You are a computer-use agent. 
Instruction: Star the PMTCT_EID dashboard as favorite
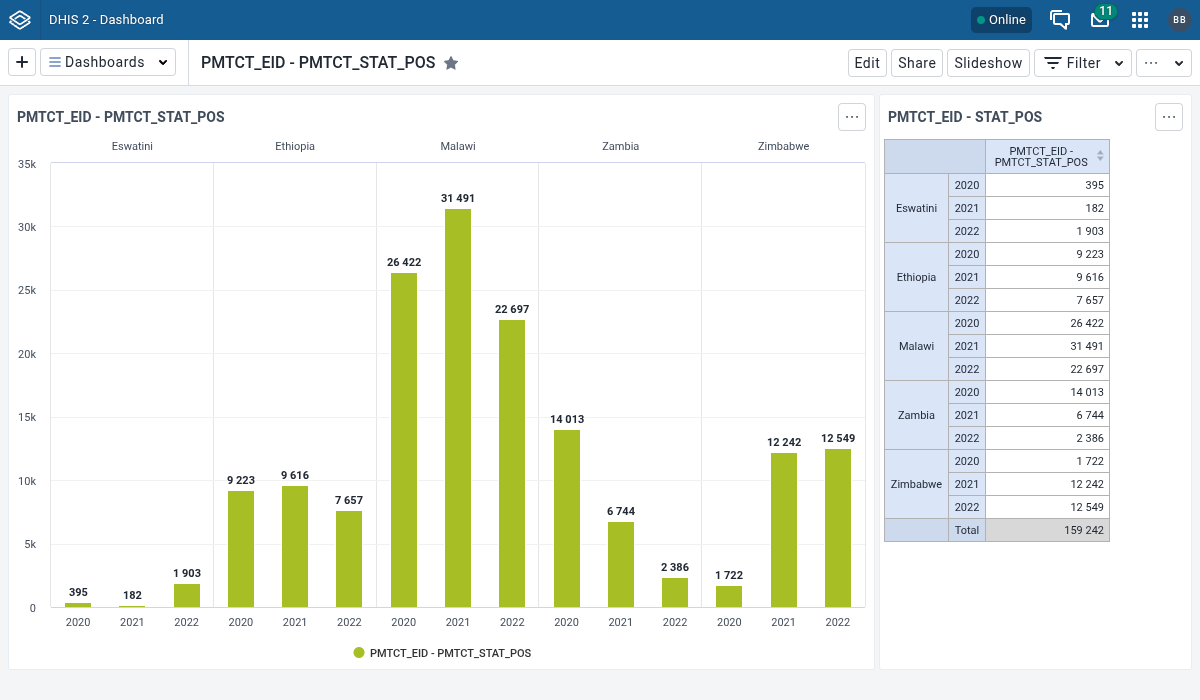pos(451,63)
